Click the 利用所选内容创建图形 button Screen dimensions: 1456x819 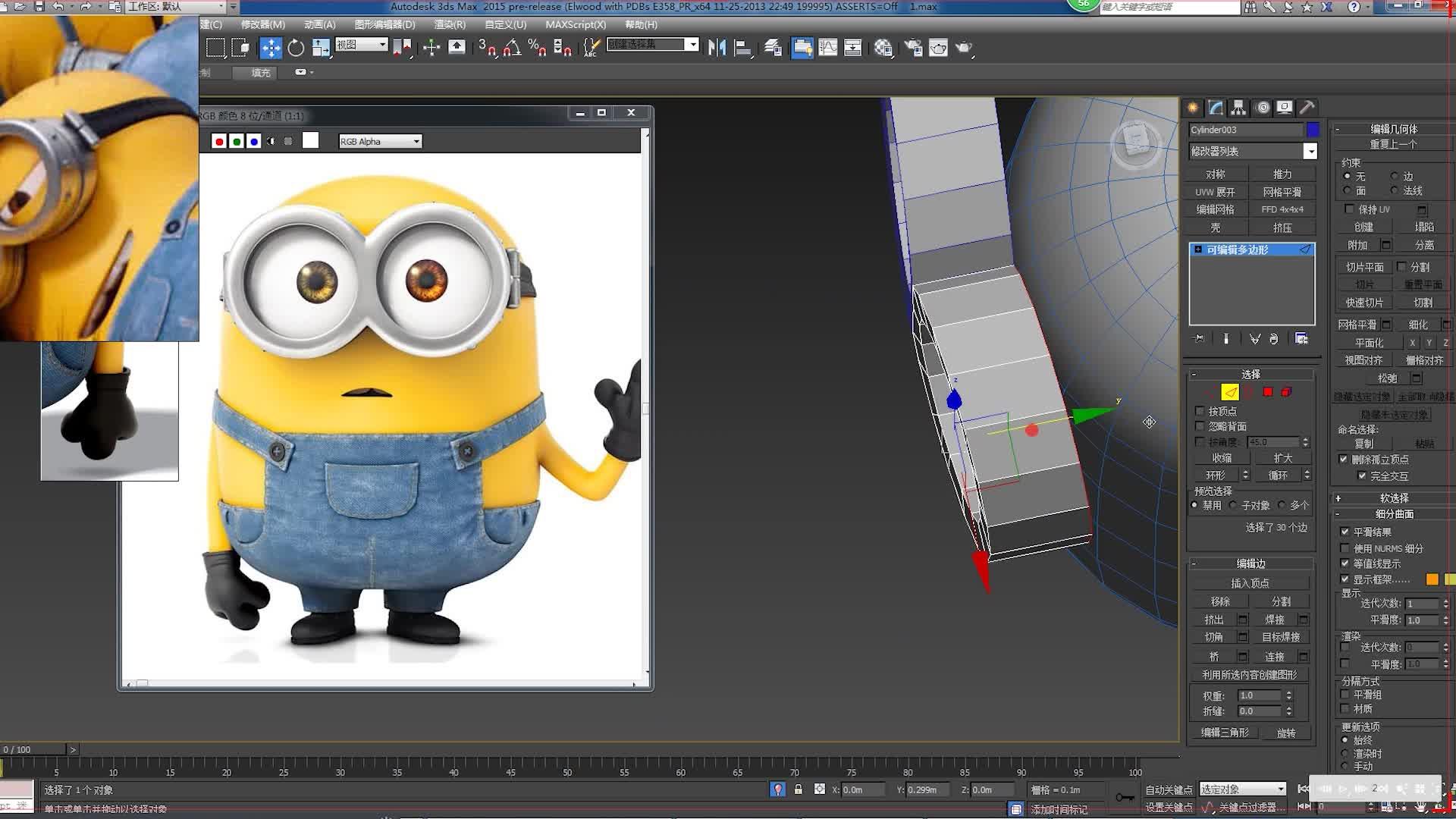click(1250, 674)
